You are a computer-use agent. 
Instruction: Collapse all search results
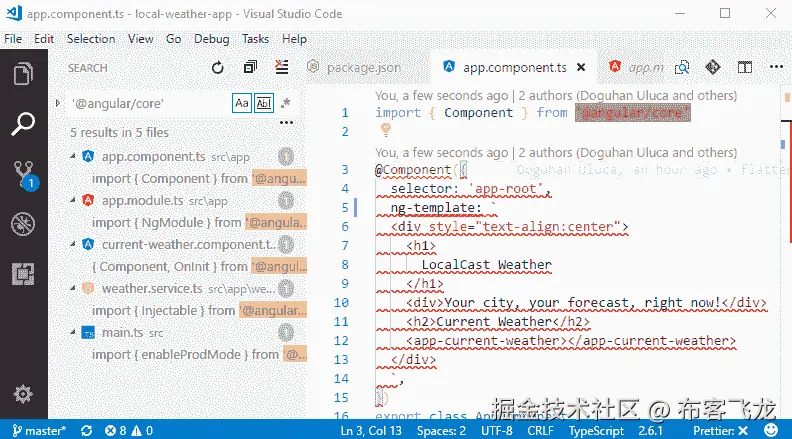[250, 68]
